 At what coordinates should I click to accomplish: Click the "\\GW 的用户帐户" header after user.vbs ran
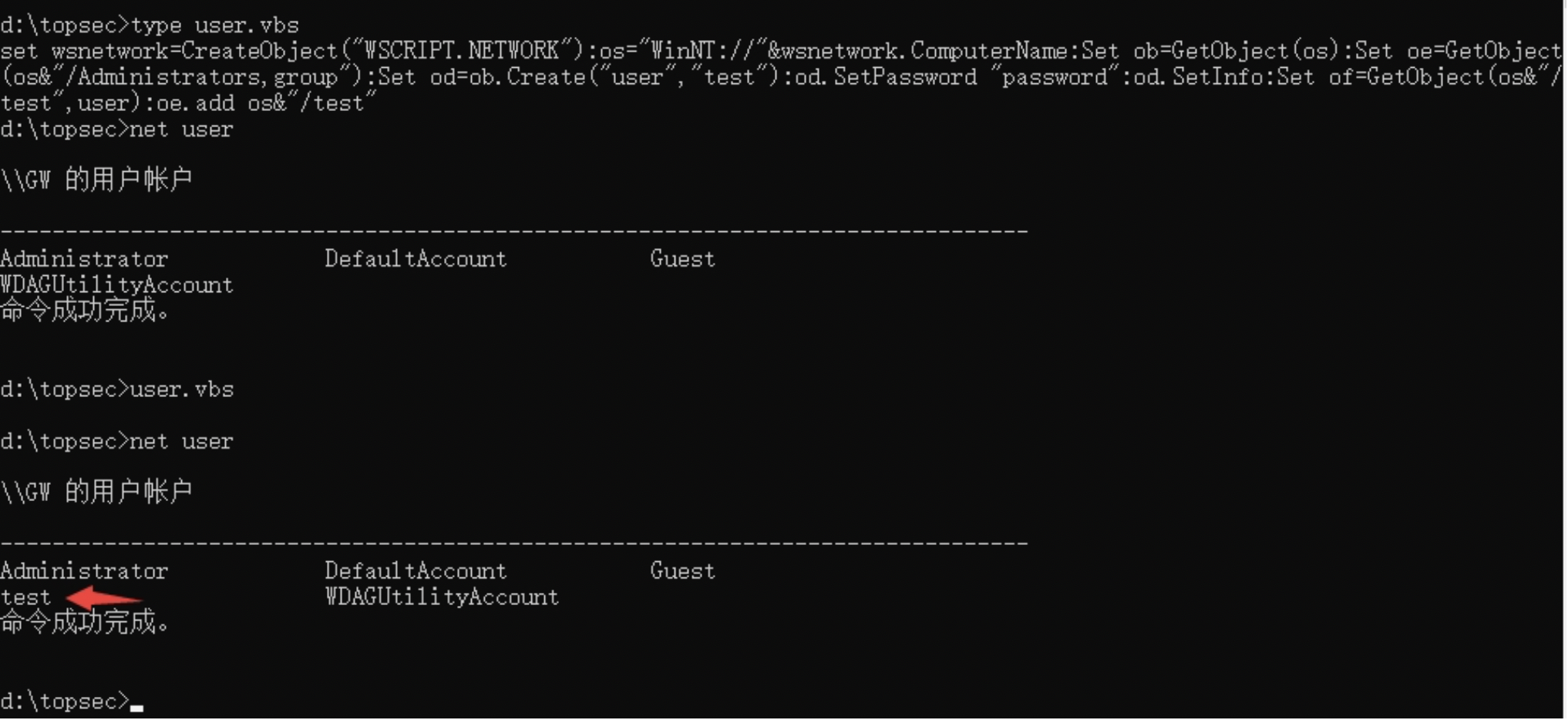96,492
